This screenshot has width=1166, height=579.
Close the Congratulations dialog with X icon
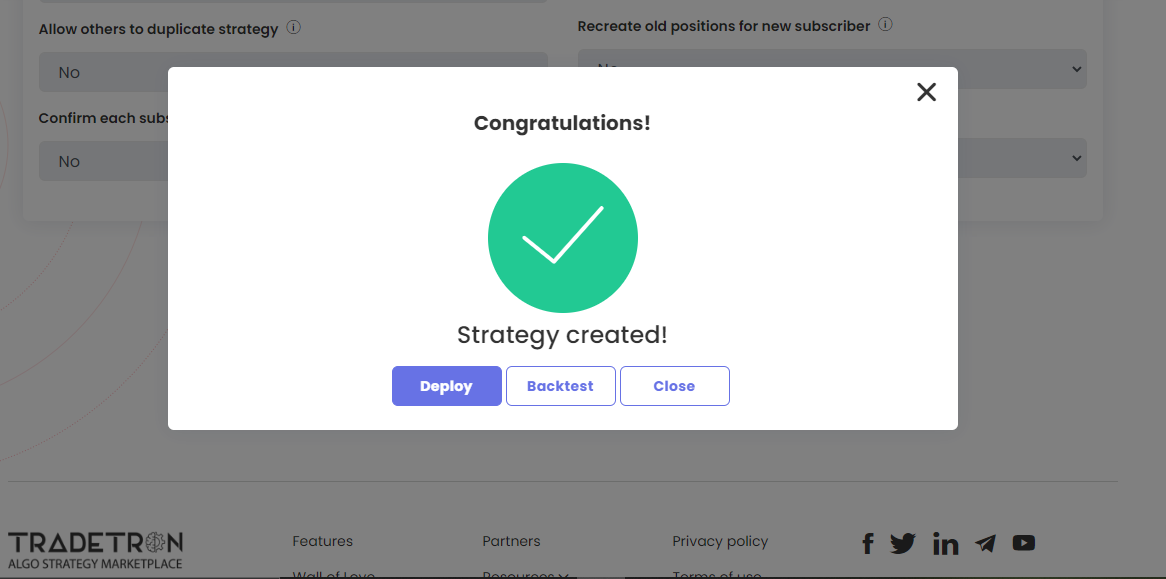pos(927,92)
